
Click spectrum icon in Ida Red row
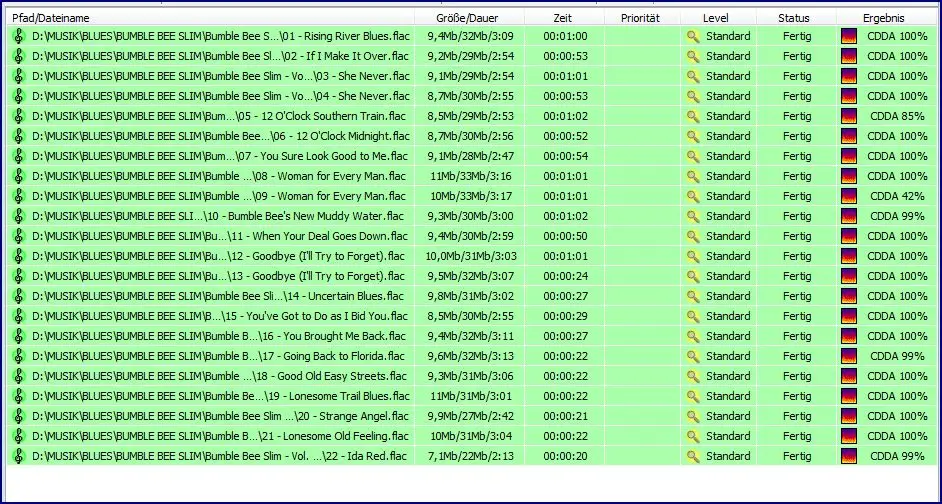pyautogui.click(x=848, y=456)
